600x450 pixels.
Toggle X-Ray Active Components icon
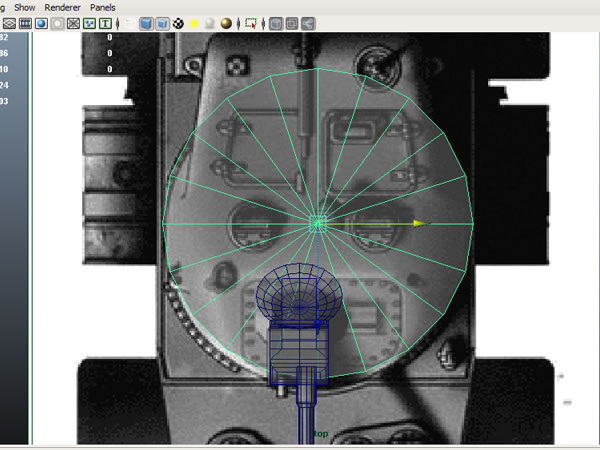pos(292,24)
